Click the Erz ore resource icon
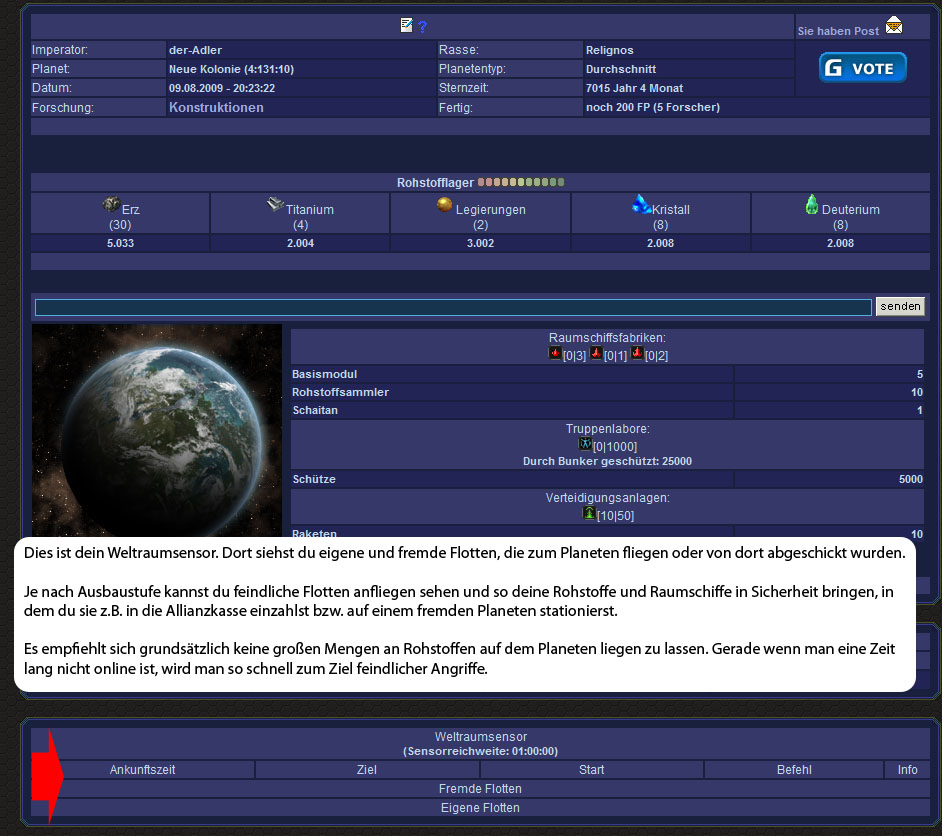The width and height of the screenshot is (942, 836). click(112, 204)
